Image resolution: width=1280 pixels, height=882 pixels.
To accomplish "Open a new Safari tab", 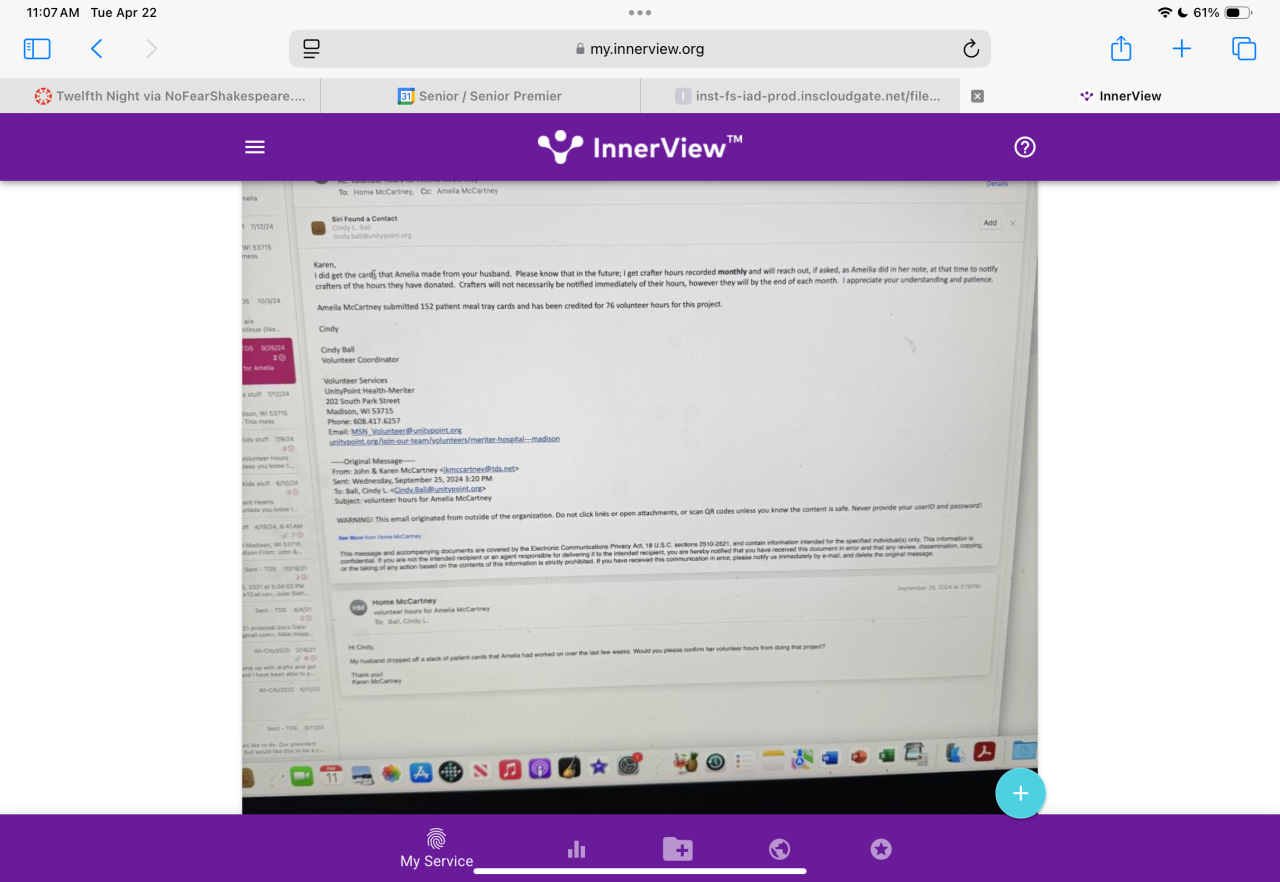I will tap(1182, 48).
